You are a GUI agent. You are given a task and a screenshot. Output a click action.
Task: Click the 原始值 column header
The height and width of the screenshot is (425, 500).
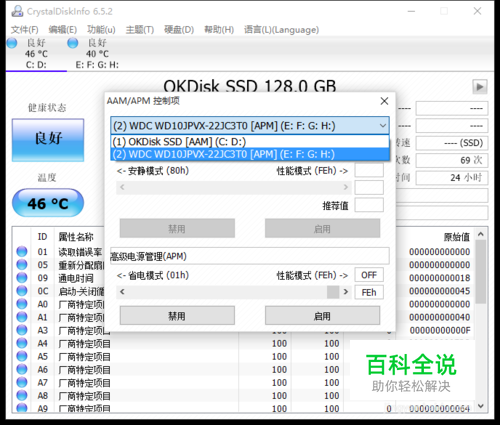(x=457, y=237)
